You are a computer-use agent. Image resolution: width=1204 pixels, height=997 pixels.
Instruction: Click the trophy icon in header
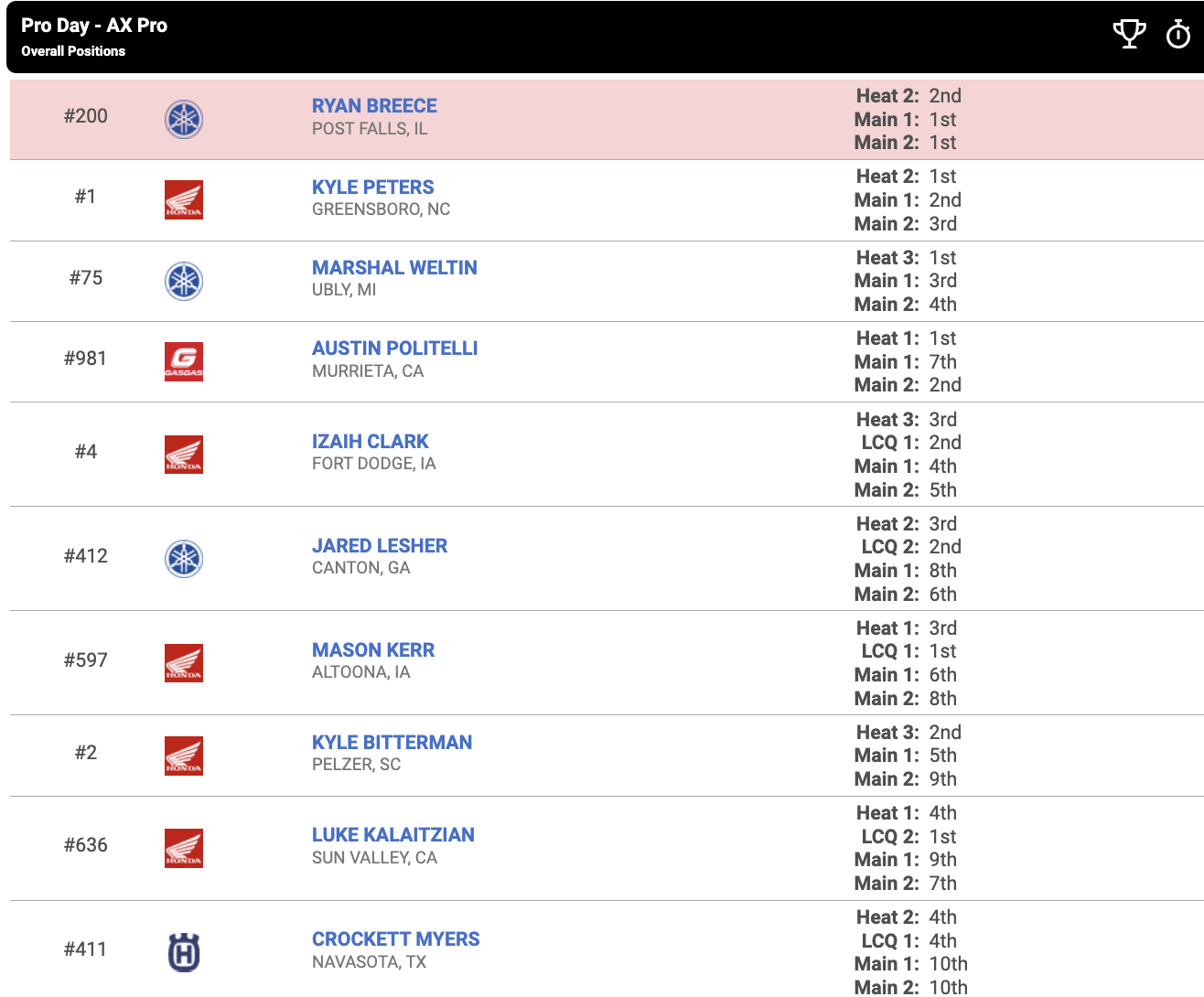[1129, 34]
